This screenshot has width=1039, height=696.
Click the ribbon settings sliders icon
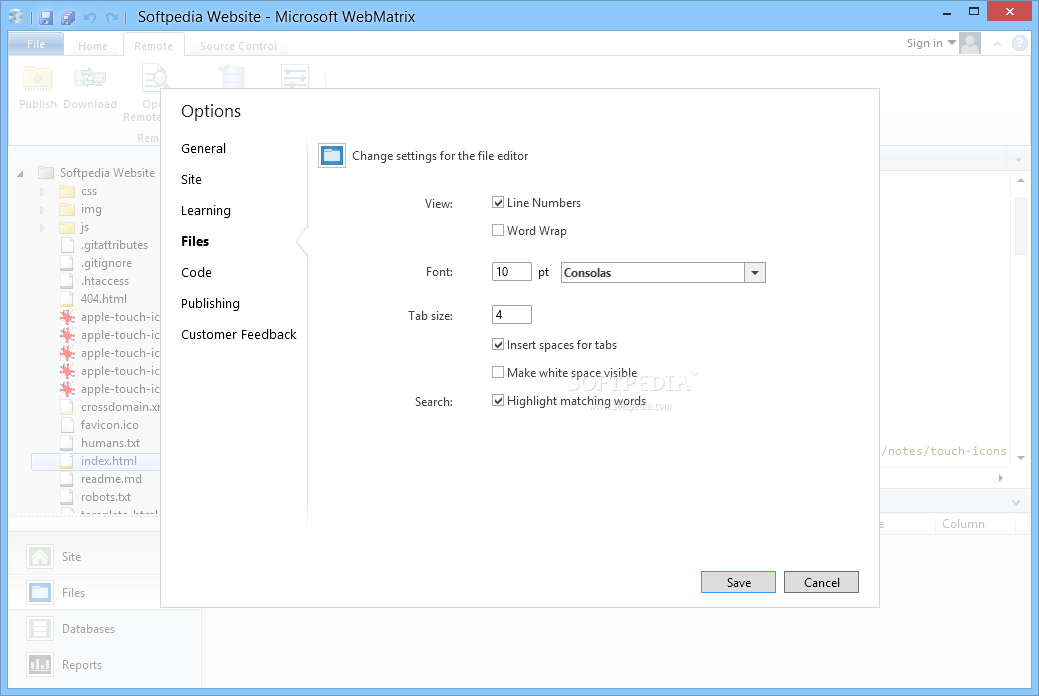pos(295,77)
